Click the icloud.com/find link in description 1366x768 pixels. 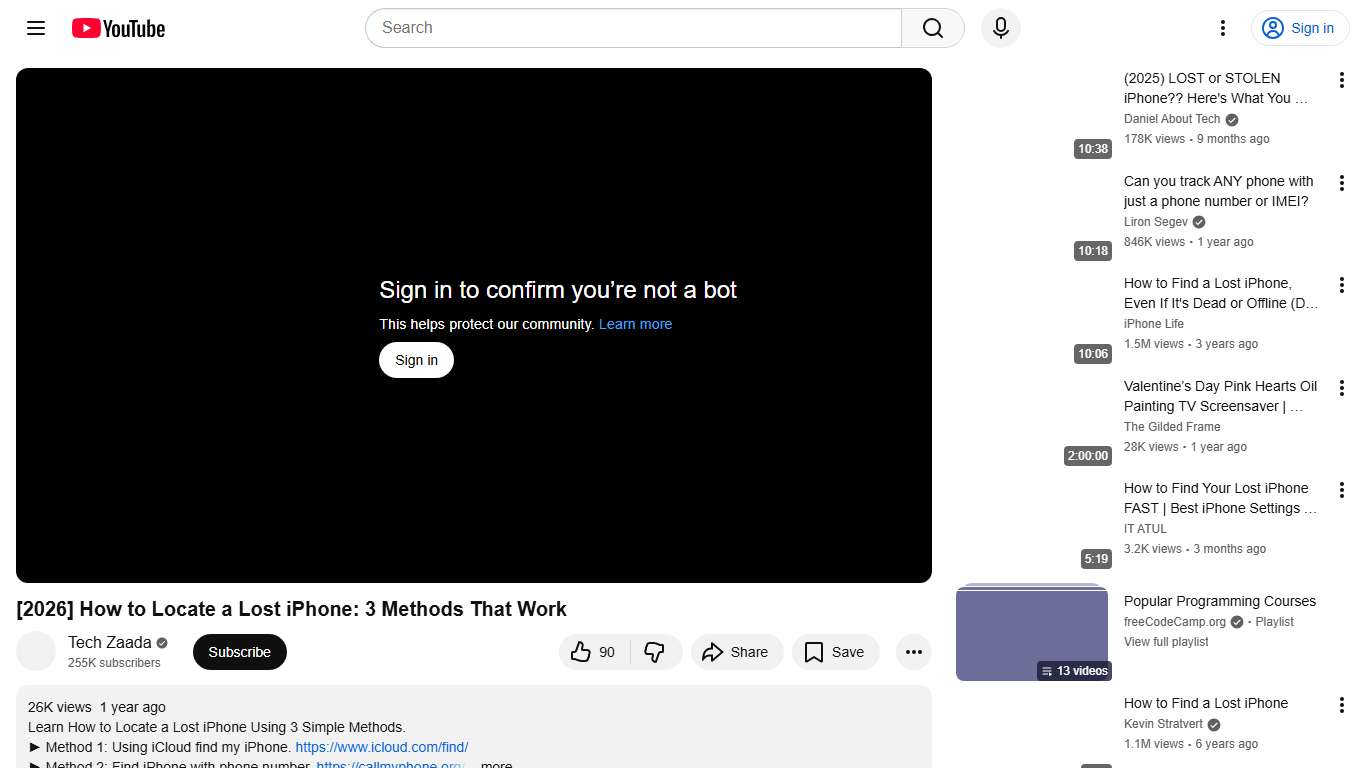point(381,747)
